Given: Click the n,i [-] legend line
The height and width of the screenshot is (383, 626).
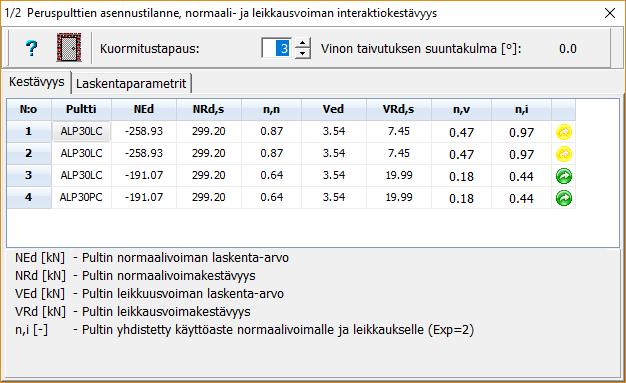Looking at the screenshot, I should [244, 330].
